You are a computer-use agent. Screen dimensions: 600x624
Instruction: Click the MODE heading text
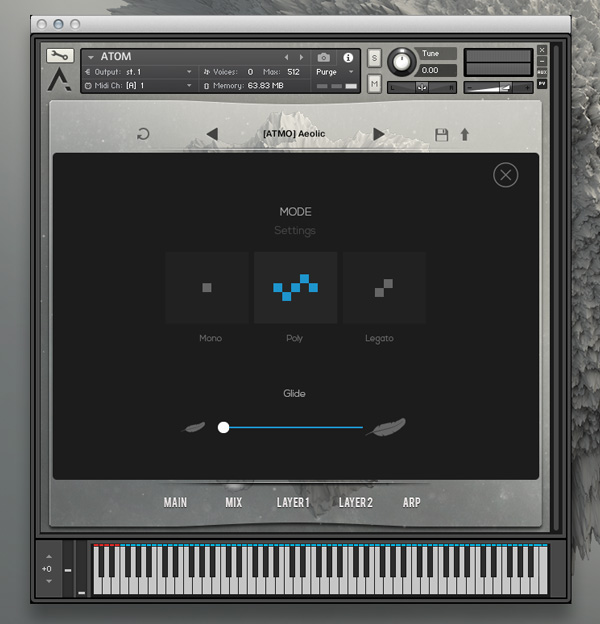pos(295,212)
